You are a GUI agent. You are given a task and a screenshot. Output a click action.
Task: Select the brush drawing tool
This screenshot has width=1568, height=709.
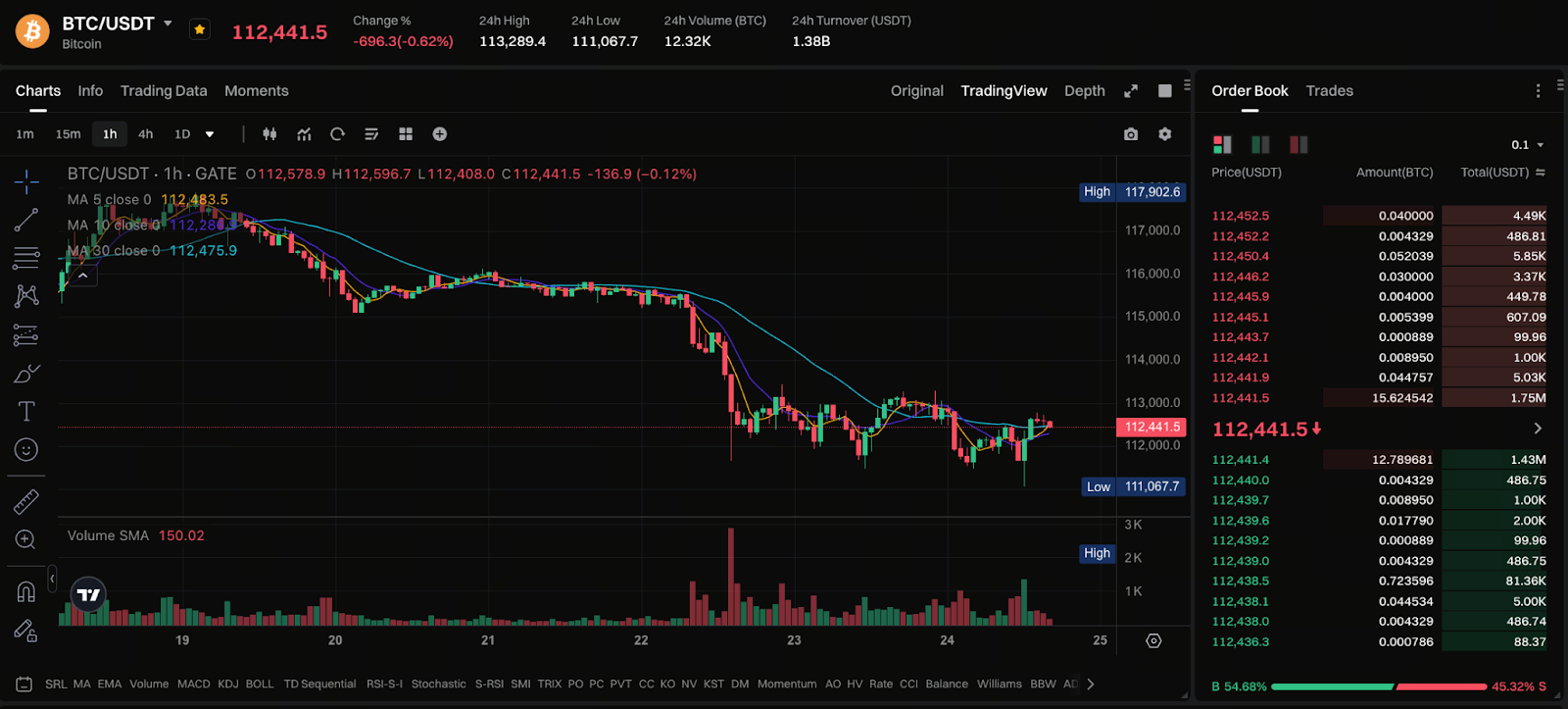26,373
